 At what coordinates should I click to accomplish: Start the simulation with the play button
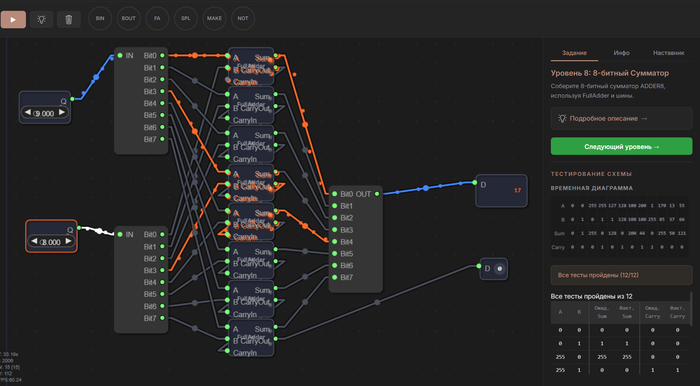point(13,20)
